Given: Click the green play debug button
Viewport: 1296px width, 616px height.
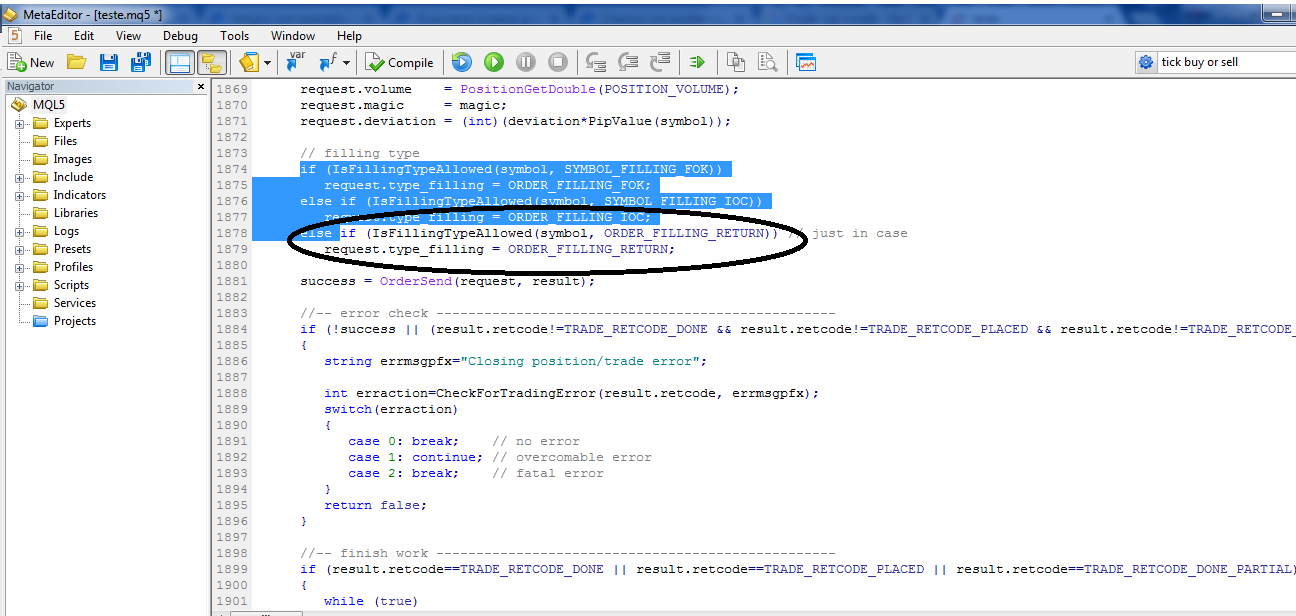Looking at the screenshot, I should (494, 62).
